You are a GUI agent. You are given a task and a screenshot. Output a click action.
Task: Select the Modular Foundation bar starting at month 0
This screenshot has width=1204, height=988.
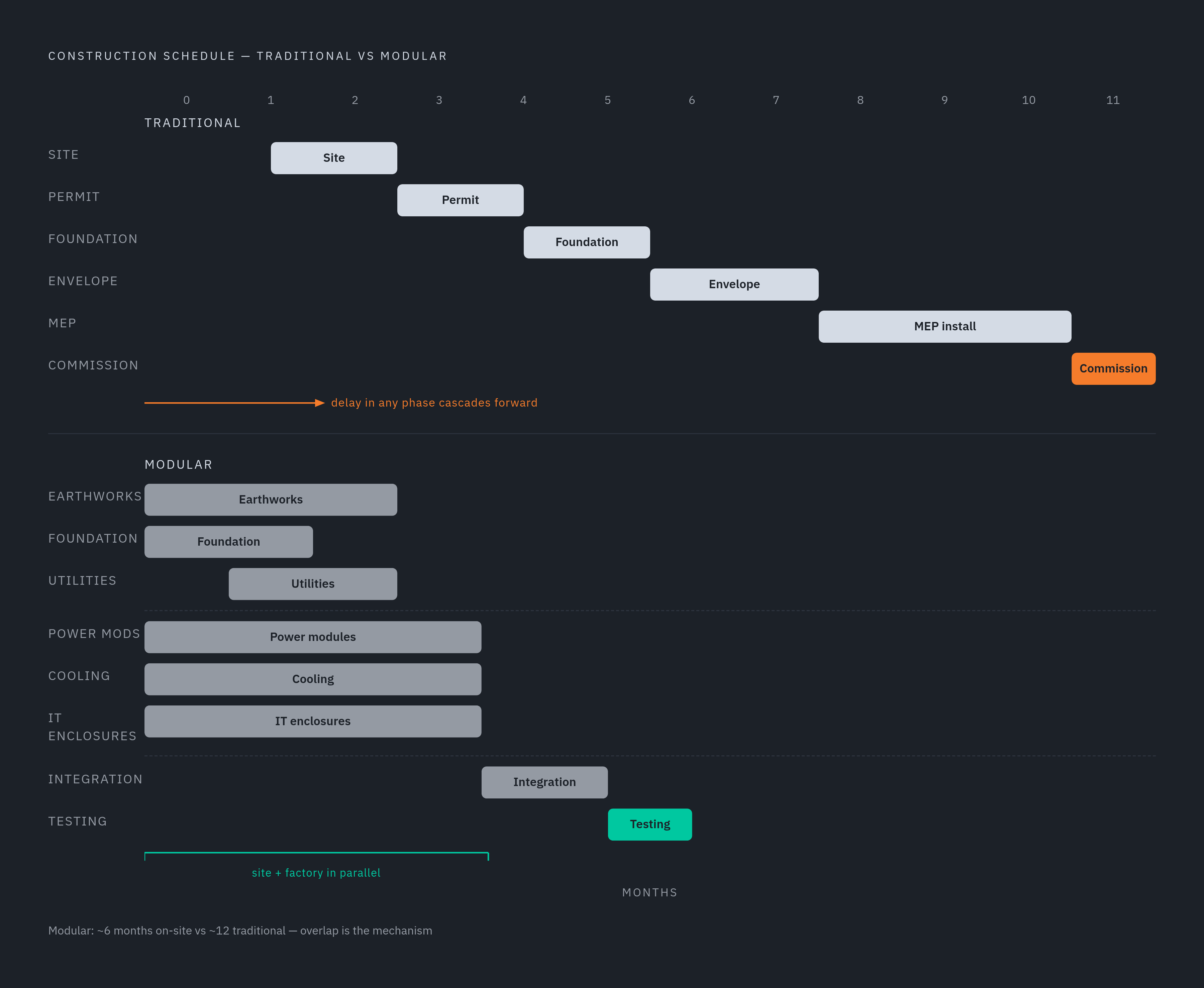228,542
